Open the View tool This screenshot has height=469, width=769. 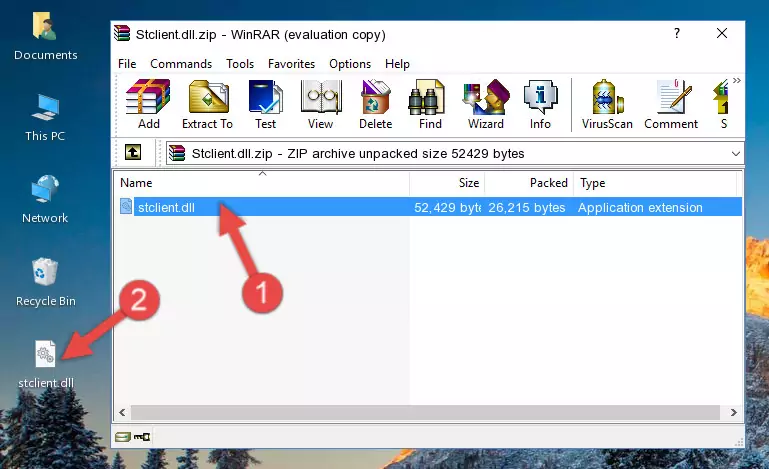point(321,104)
